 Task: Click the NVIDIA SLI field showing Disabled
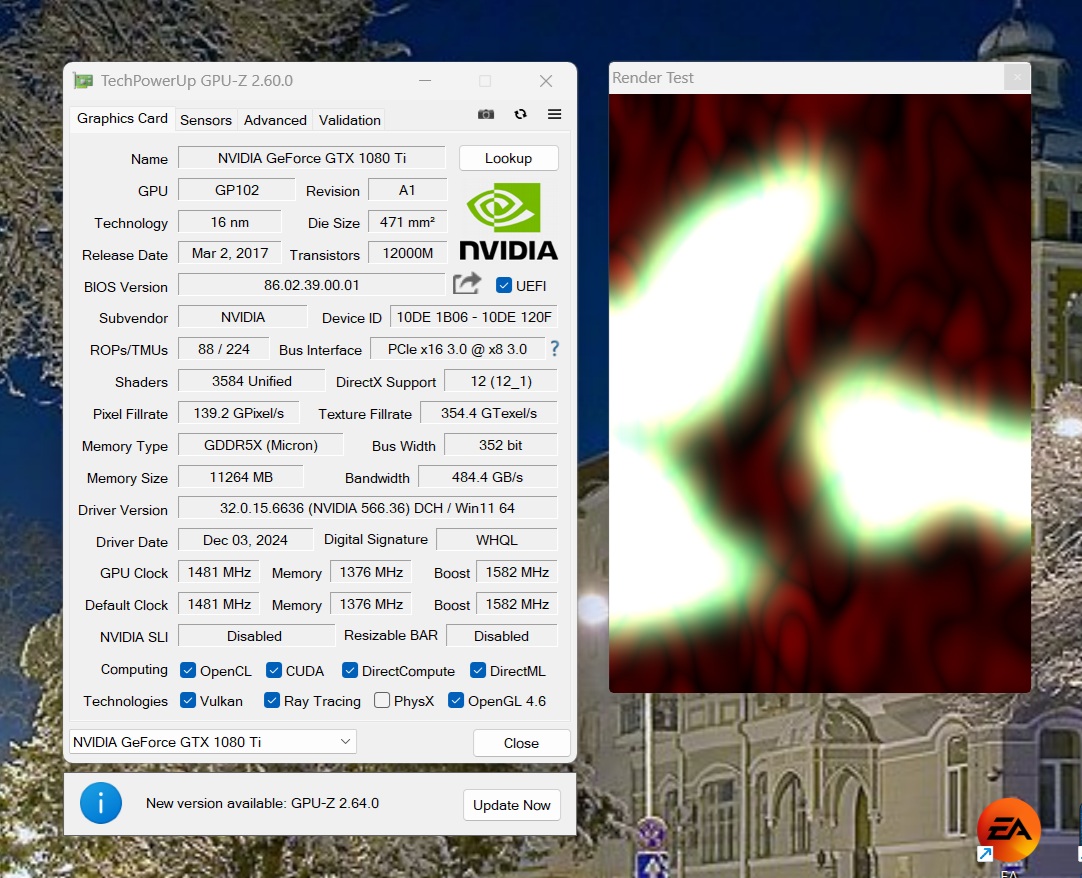[x=255, y=636]
